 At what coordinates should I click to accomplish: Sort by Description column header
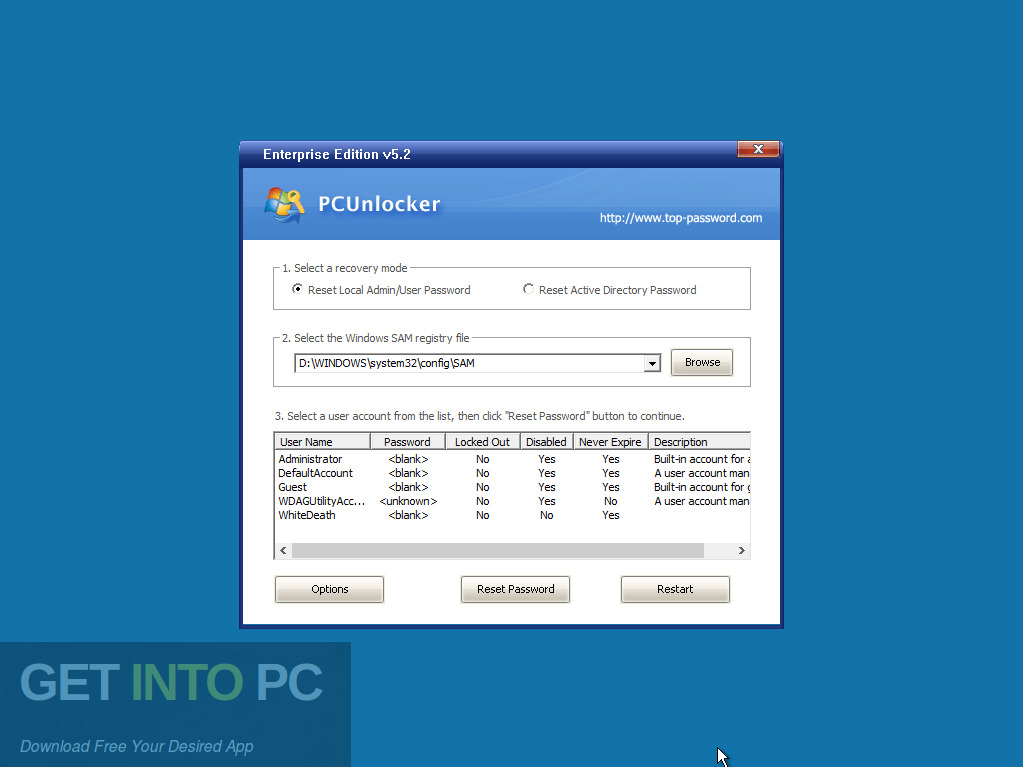click(x=699, y=442)
